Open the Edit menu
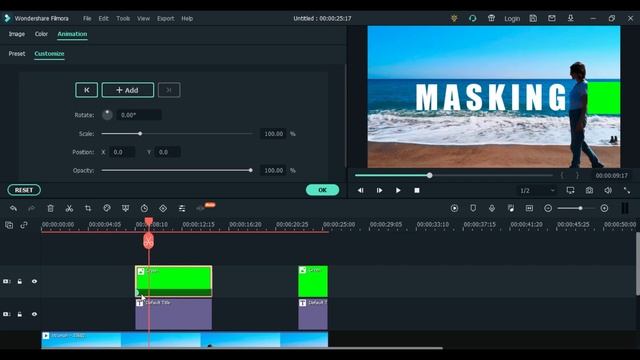Viewport: 640px width, 360px height. click(x=104, y=18)
